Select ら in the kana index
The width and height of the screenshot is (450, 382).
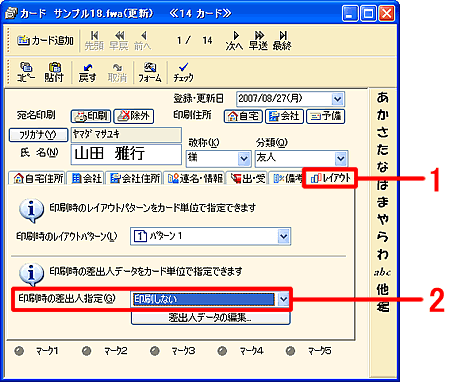click(383, 237)
